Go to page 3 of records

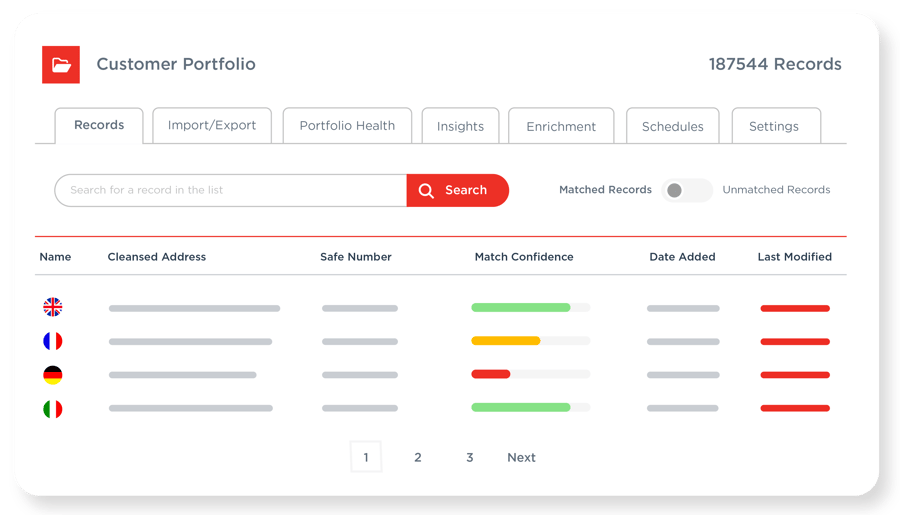click(x=470, y=457)
